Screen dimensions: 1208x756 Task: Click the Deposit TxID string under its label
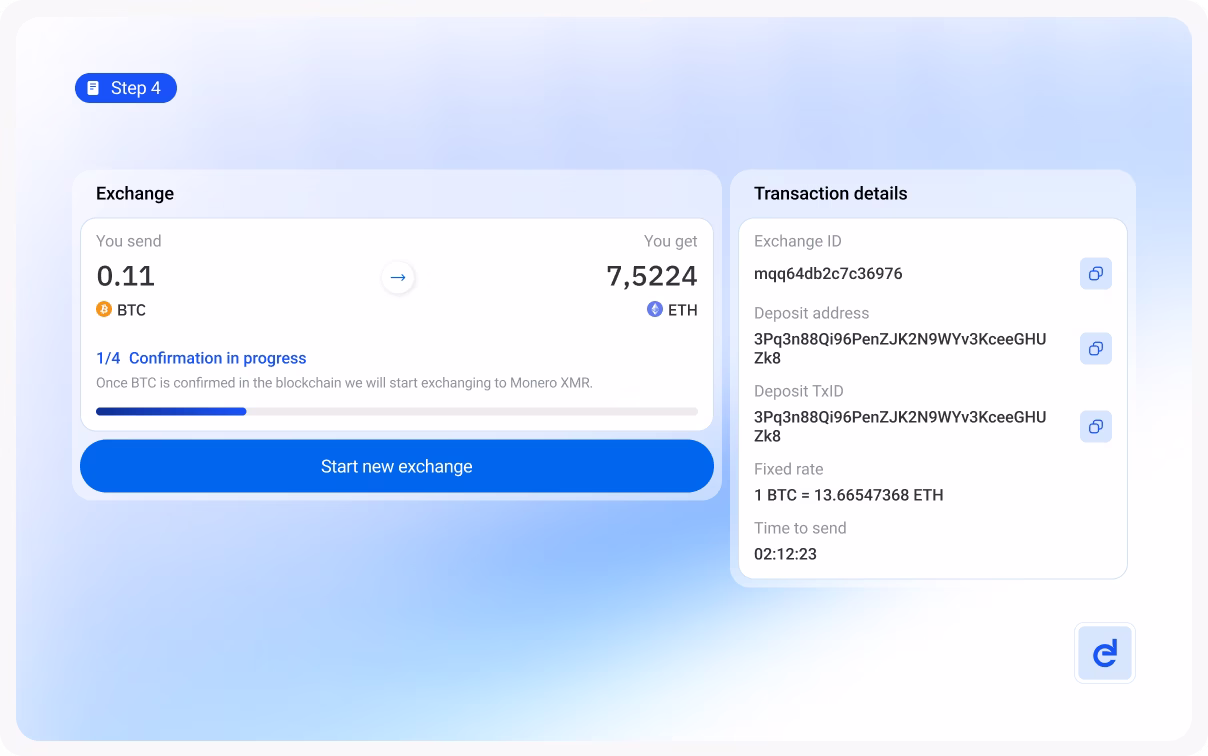point(900,427)
